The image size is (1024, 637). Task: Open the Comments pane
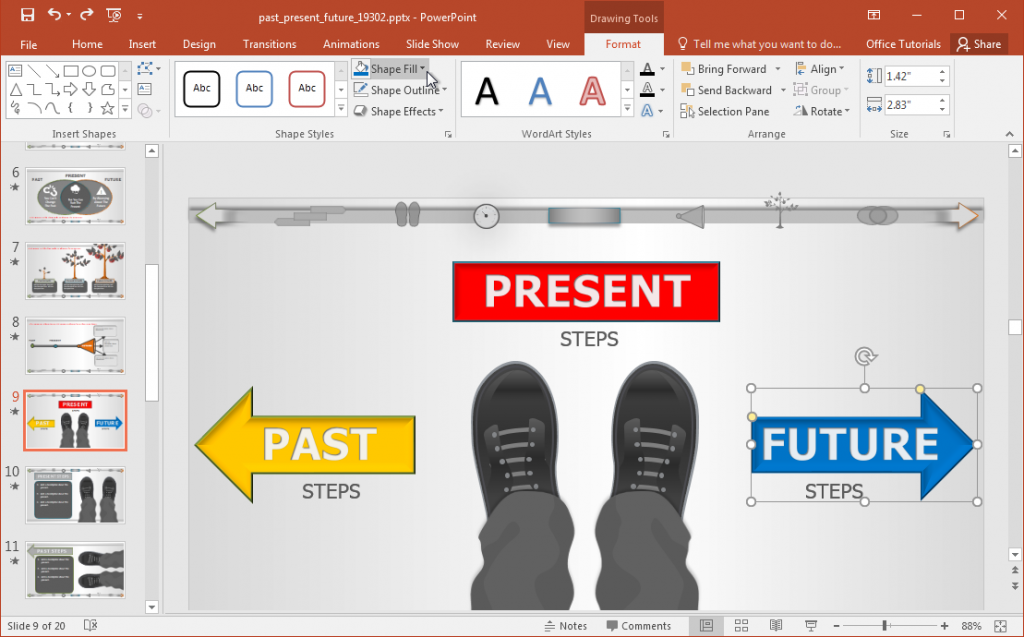(640, 625)
